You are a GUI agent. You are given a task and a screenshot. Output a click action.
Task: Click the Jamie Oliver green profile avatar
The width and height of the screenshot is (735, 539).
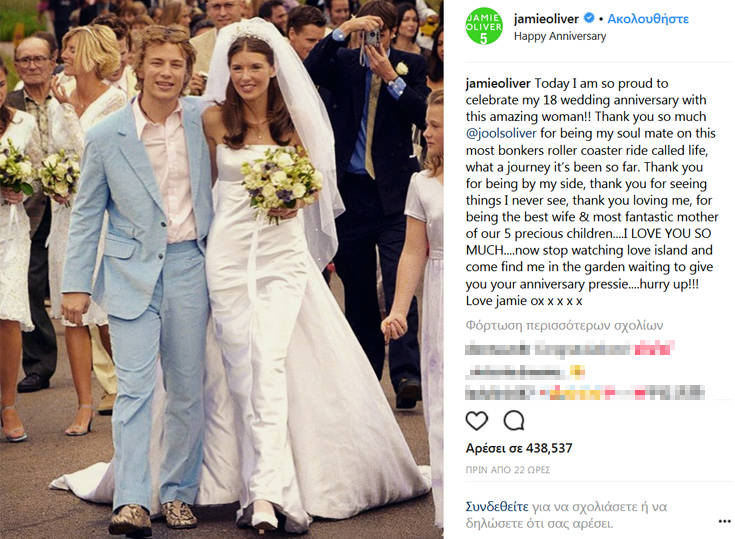484,26
